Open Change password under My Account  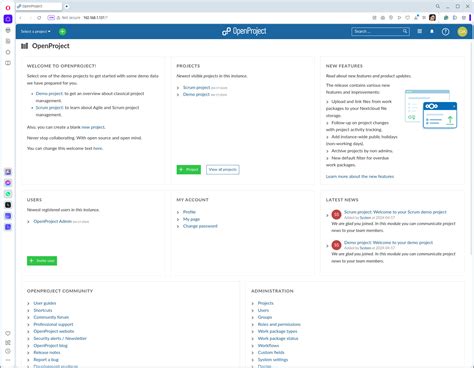[x=200, y=226]
